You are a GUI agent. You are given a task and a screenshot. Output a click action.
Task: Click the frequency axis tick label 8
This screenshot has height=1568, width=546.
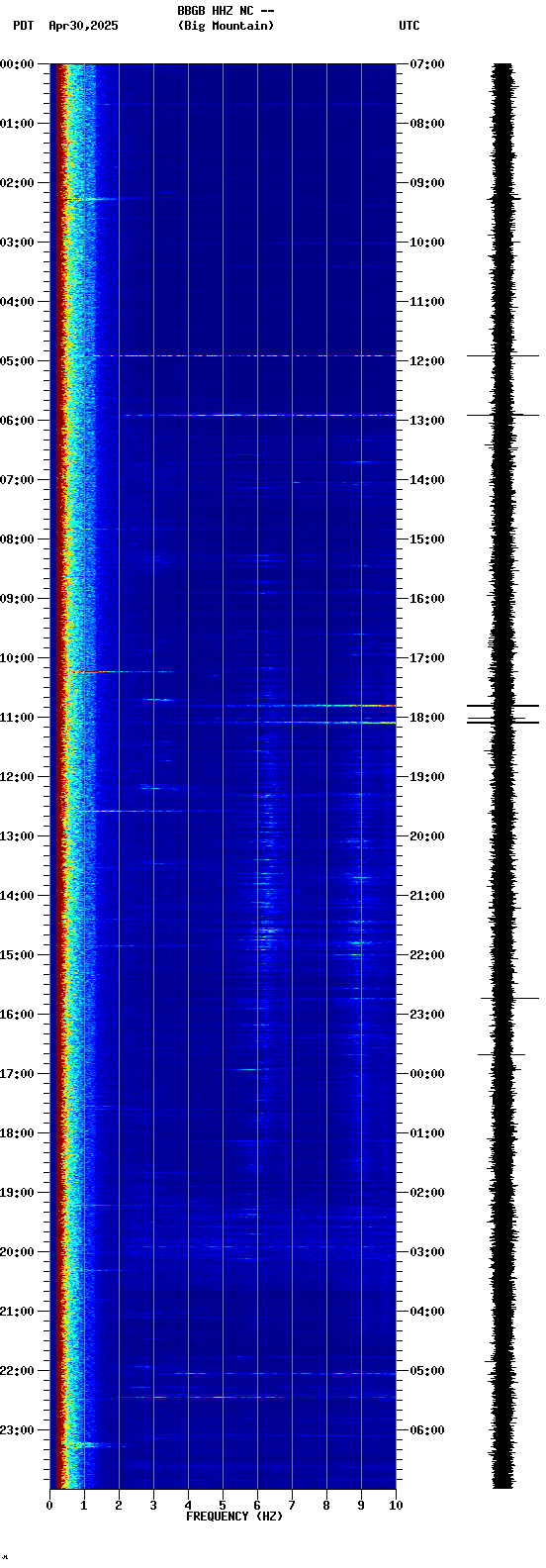(326, 1506)
